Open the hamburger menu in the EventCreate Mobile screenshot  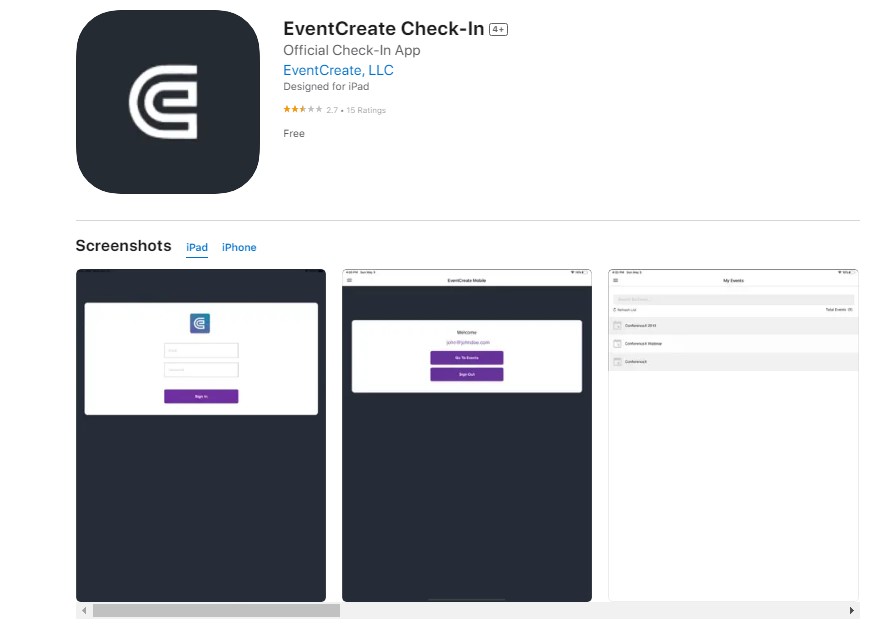[351, 280]
